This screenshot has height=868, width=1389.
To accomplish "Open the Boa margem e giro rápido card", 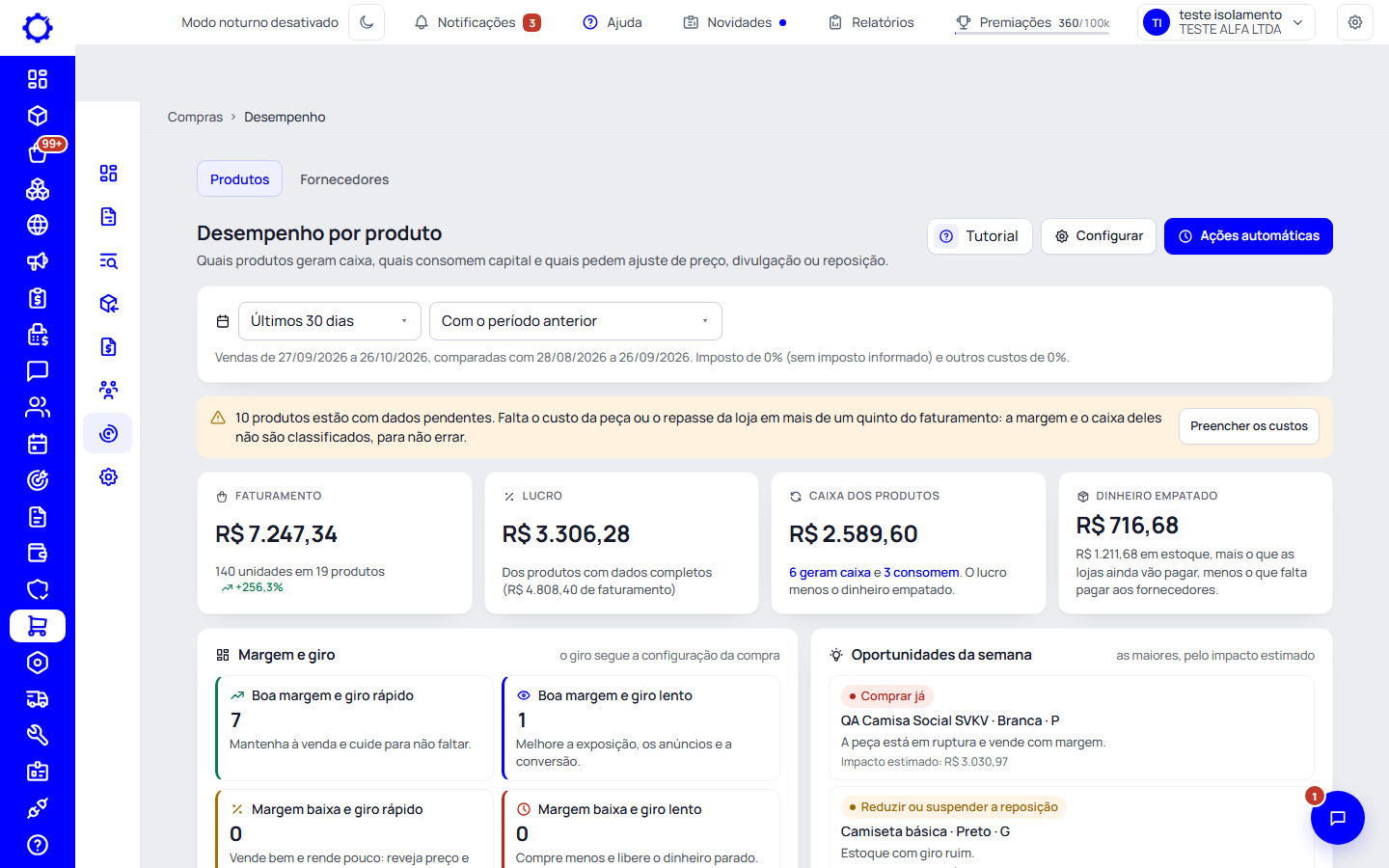I will [354, 727].
